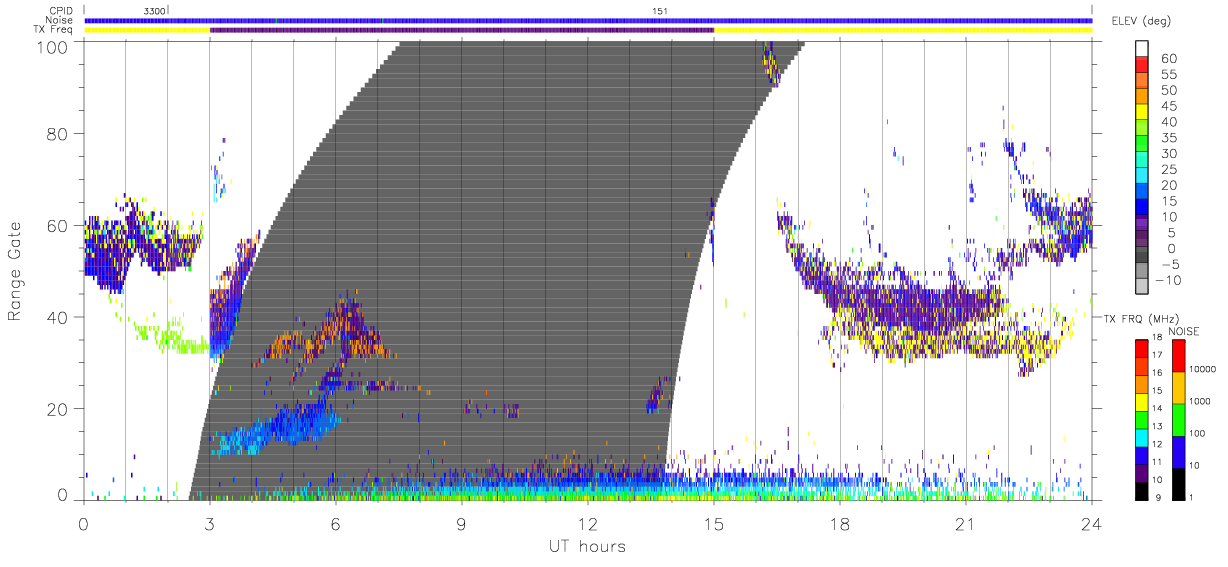Click the ELEV (deg) legend title

coord(1141,21)
